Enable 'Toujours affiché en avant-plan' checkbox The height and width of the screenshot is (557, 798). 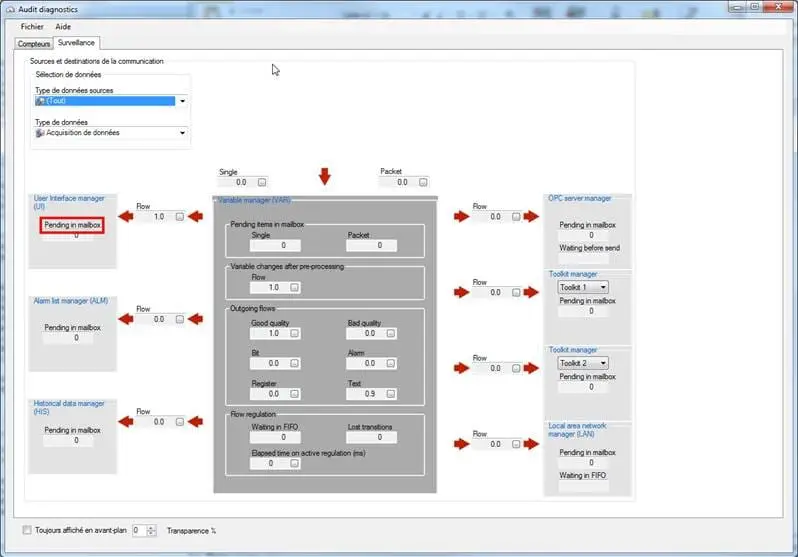point(27,530)
